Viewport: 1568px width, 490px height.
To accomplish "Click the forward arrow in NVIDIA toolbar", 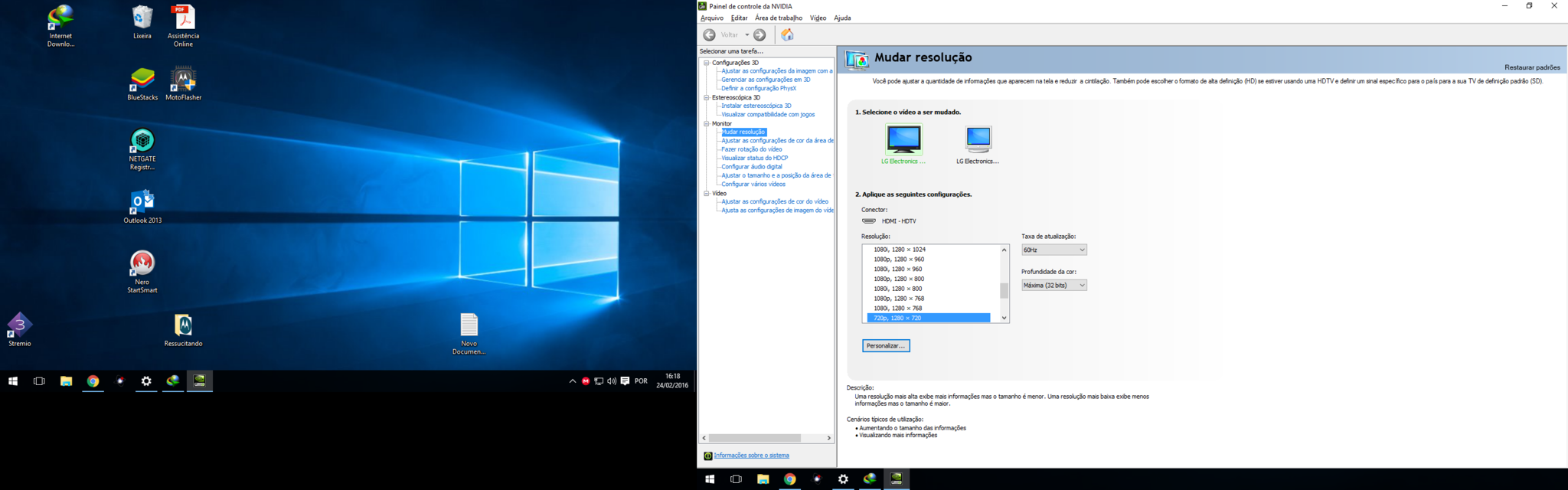I will [759, 34].
